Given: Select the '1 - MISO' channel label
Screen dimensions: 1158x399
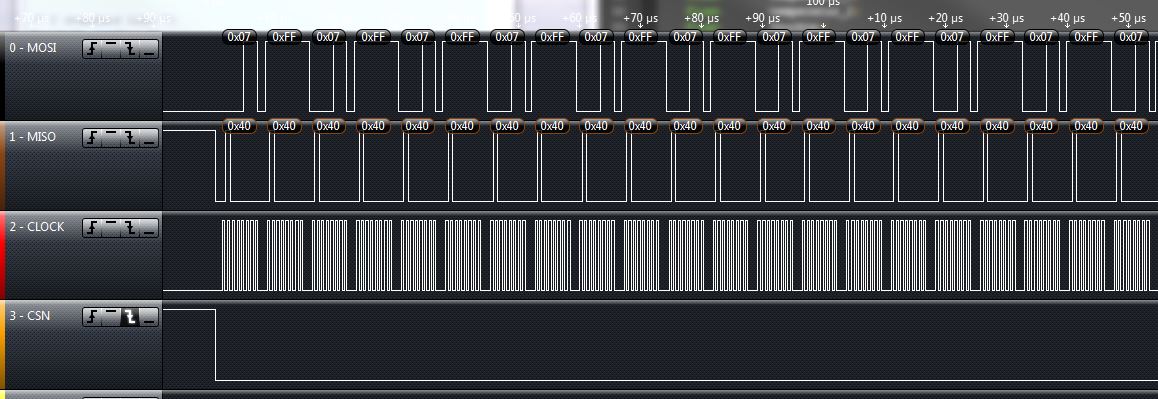Looking at the screenshot, I should pyautogui.click(x=32, y=137).
